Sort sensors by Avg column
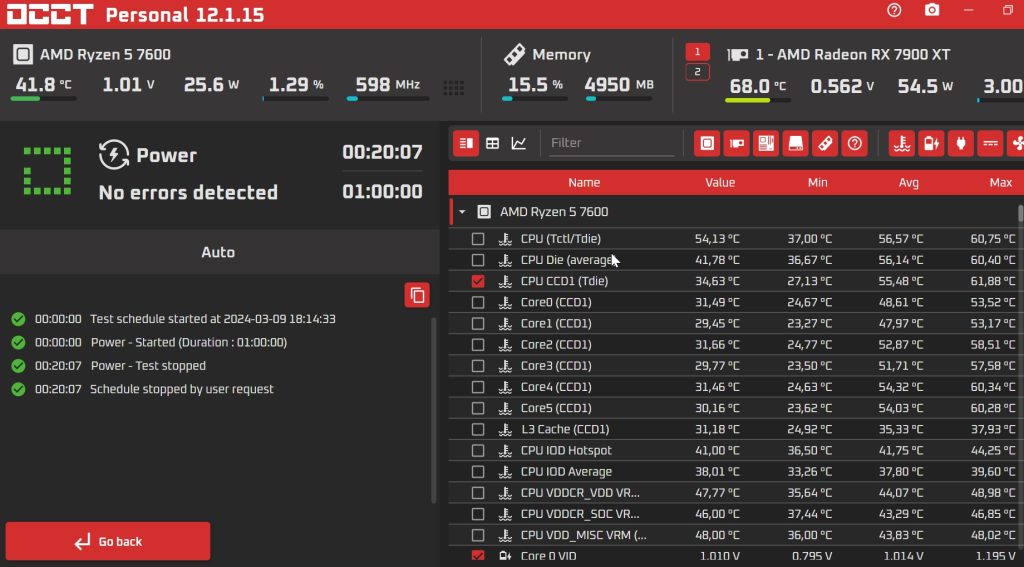 pyautogui.click(x=908, y=183)
